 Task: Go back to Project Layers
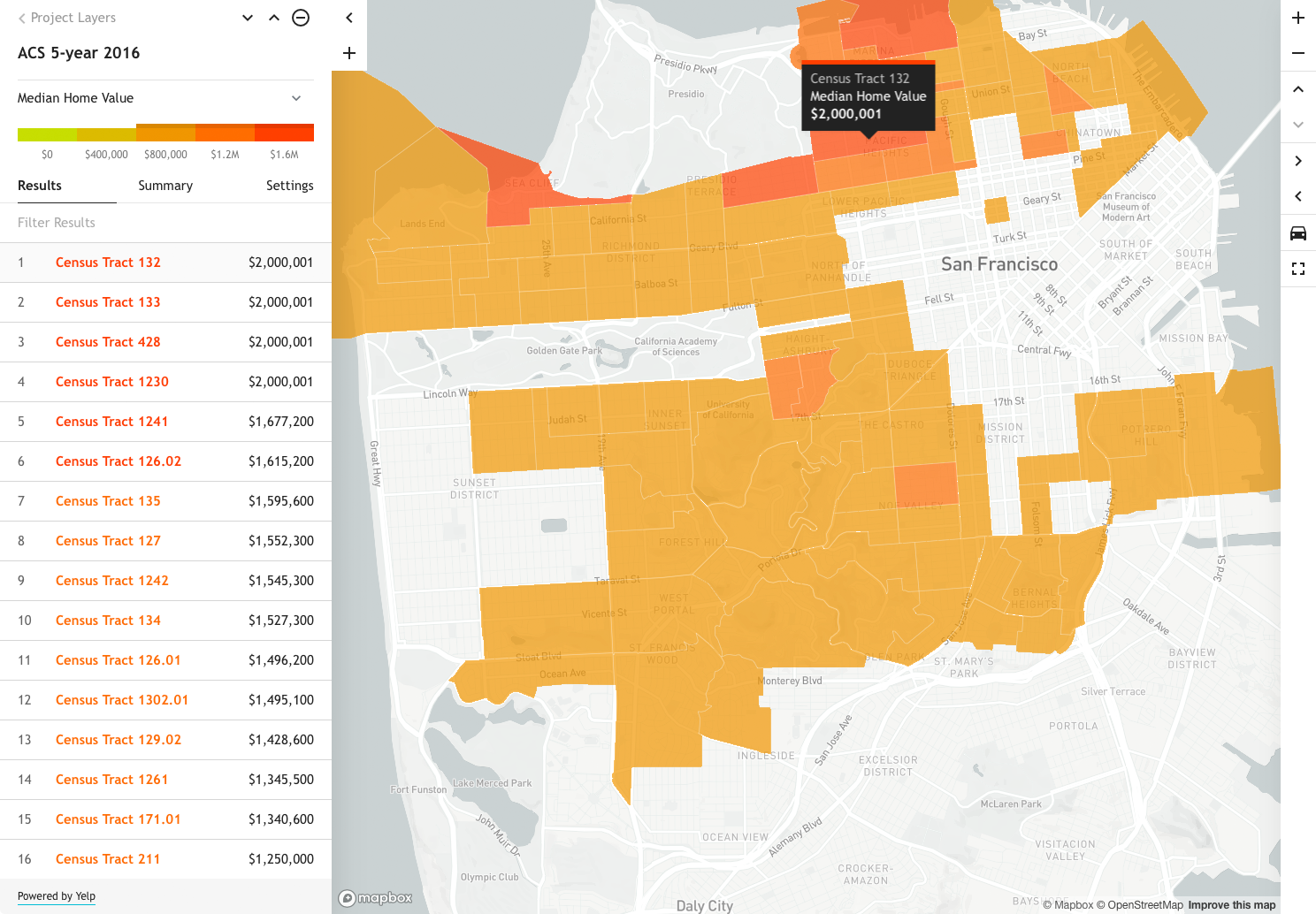coord(67,18)
